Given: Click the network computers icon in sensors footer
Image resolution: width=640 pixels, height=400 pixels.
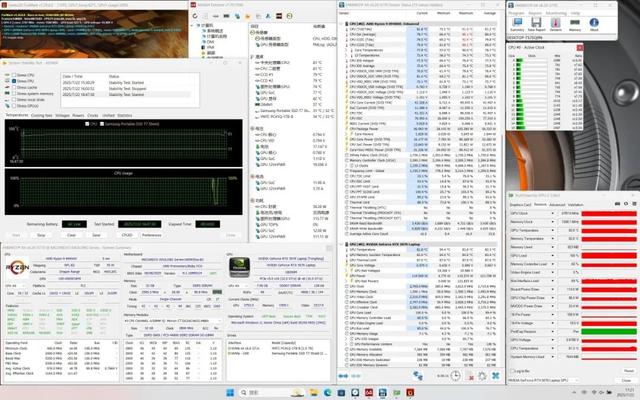Looking at the screenshot, I should (418, 376).
